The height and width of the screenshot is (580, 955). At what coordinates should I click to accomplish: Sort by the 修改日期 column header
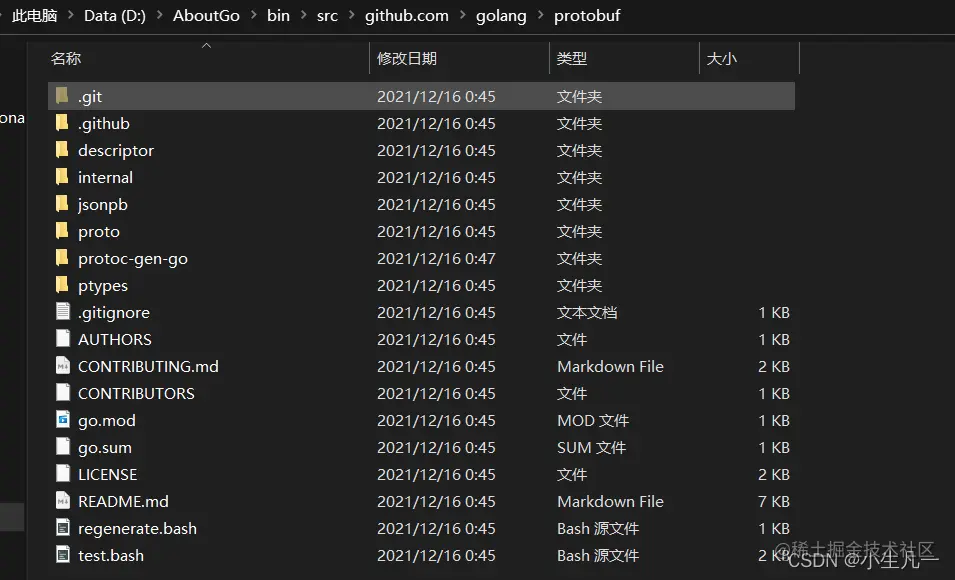click(x=407, y=58)
